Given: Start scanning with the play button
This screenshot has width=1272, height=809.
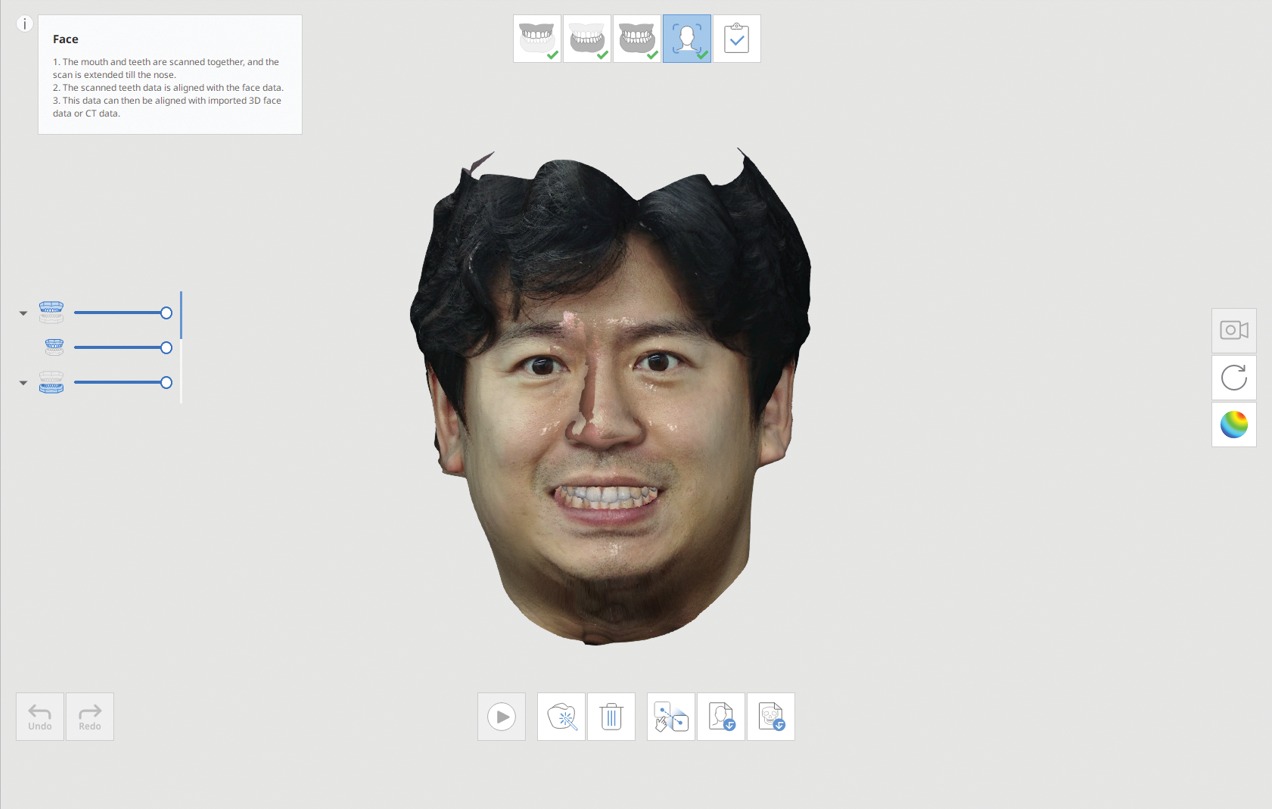Looking at the screenshot, I should pyautogui.click(x=501, y=716).
